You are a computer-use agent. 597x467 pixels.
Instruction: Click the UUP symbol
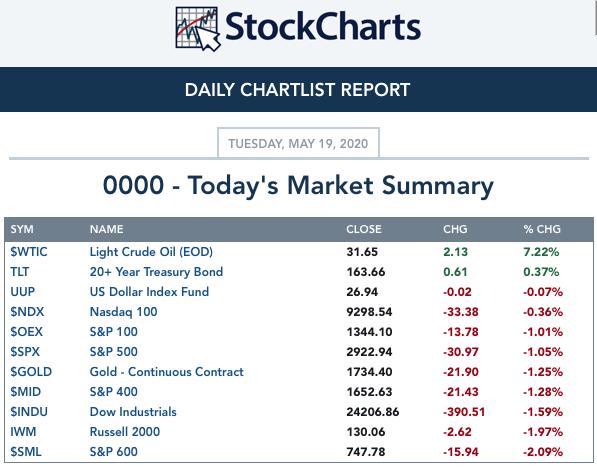pos(22,292)
